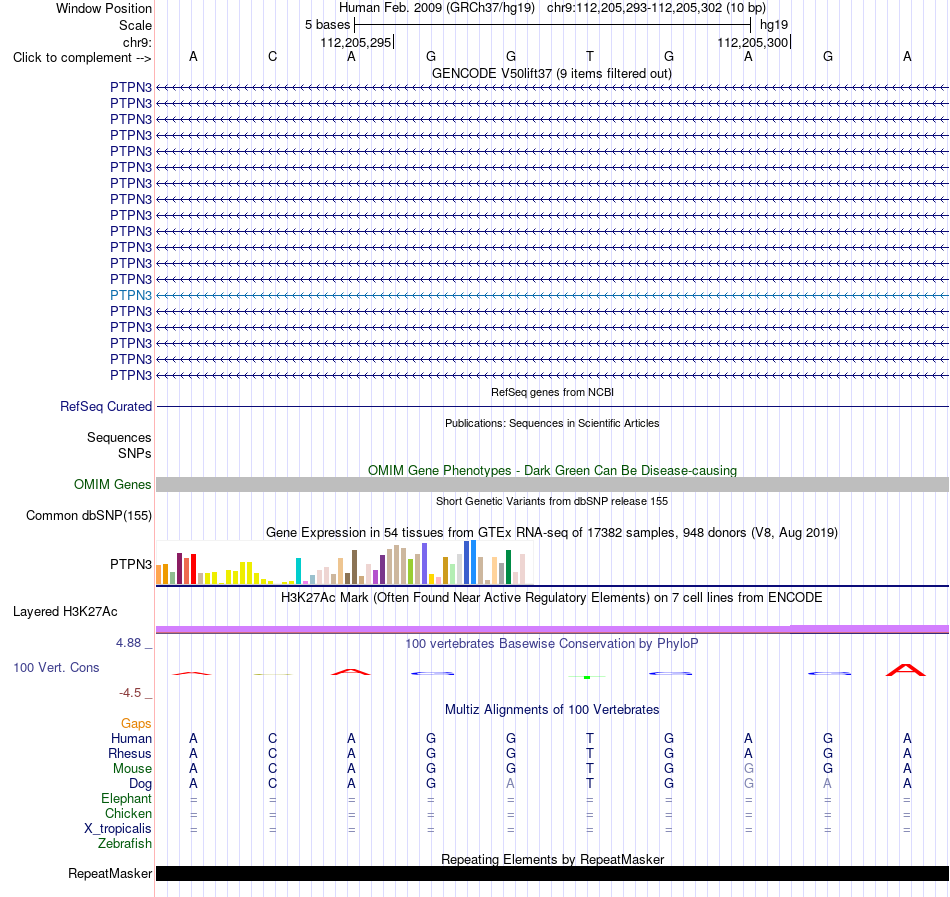Click the purple Layered H3K27Ac signal band

[x=552, y=629]
